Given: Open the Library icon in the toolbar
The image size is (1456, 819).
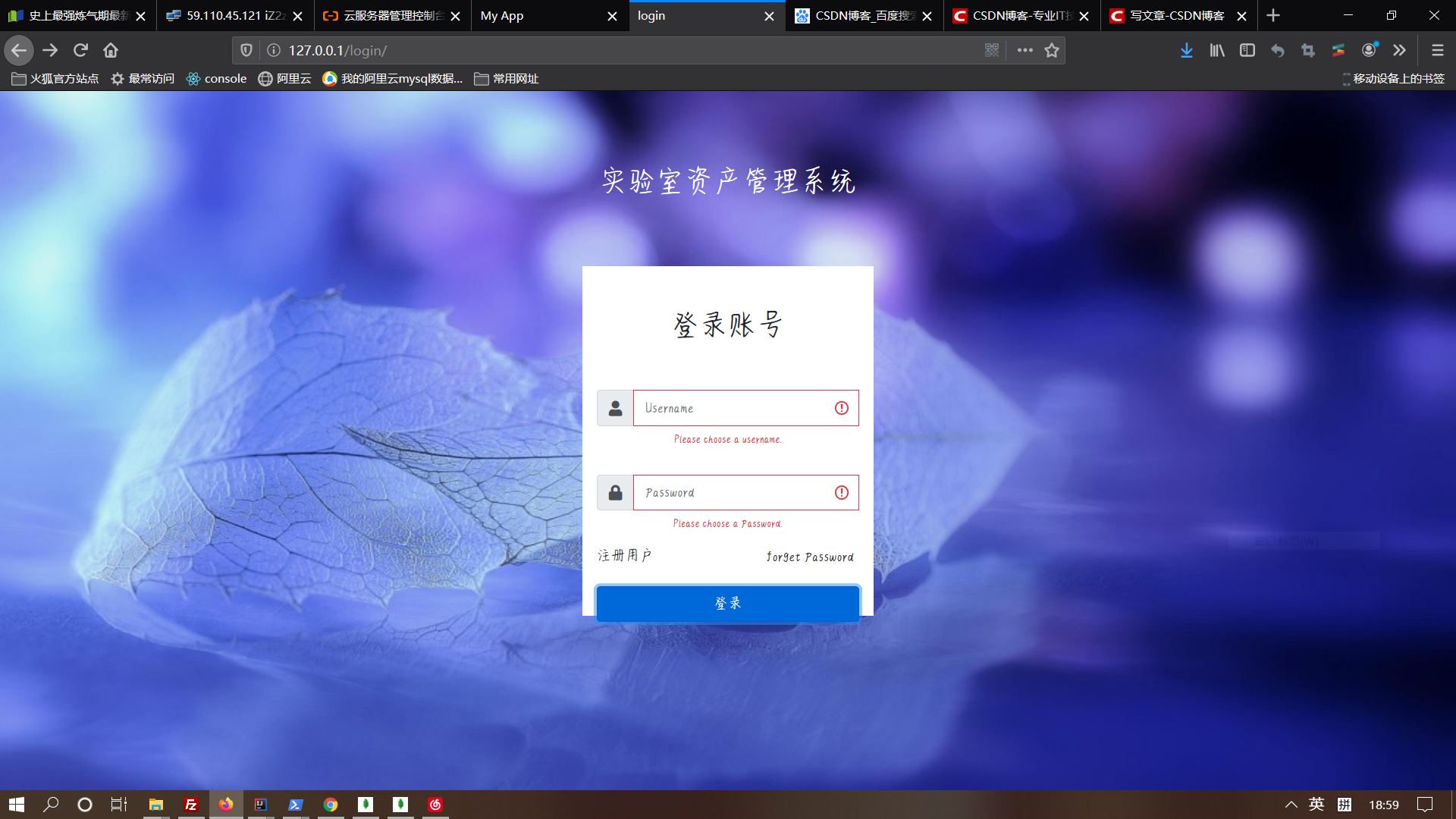Looking at the screenshot, I should tap(1216, 50).
